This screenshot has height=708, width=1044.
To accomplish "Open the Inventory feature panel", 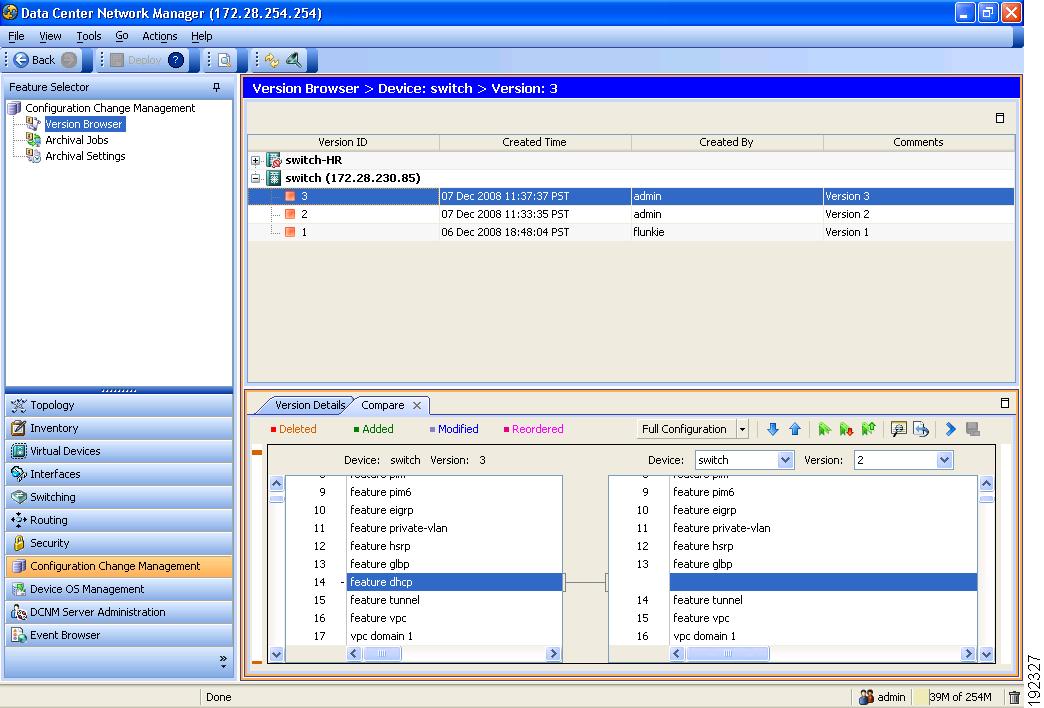I will tap(54, 428).
